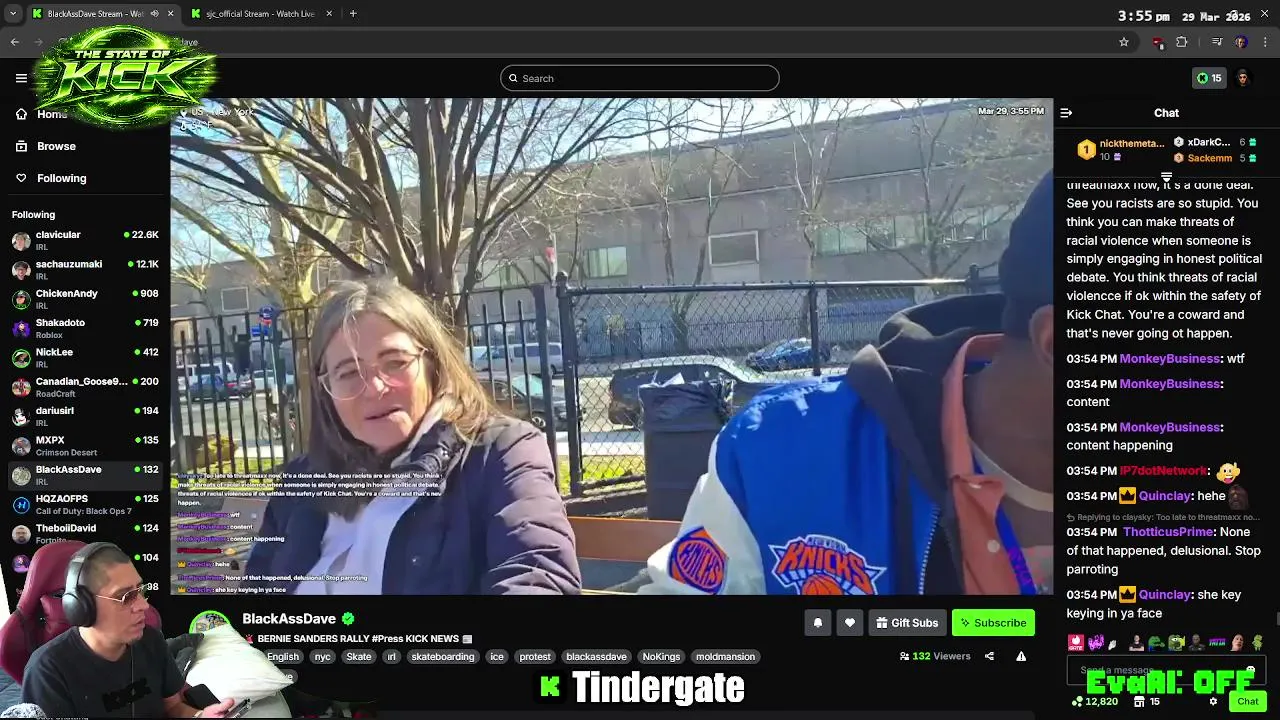Close the BlackAssDave Stream tab
1280x720 pixels.
pos(170,14)
